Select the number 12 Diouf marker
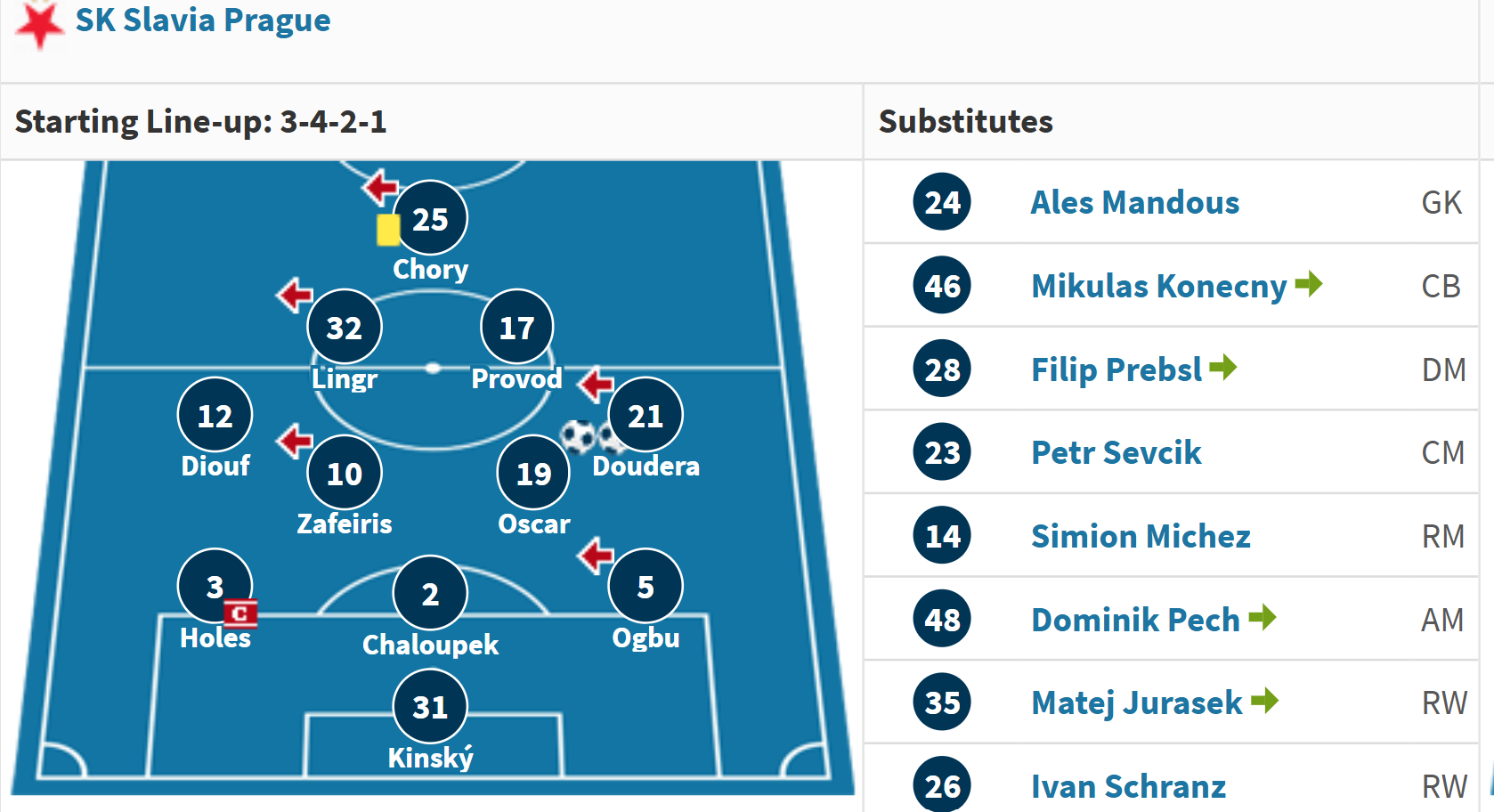1494x812 pixels. pos(215,416)
